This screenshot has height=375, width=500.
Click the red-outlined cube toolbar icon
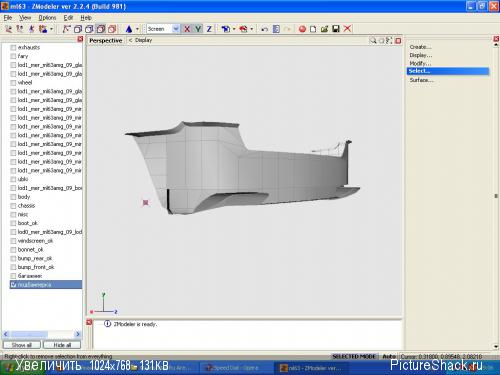tap(112, 29)
